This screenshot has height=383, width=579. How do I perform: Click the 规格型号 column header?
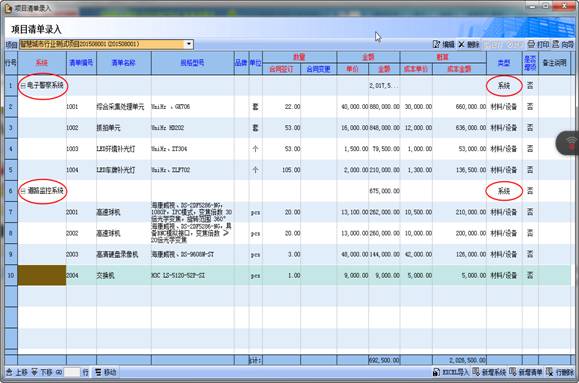pos(192,63)
